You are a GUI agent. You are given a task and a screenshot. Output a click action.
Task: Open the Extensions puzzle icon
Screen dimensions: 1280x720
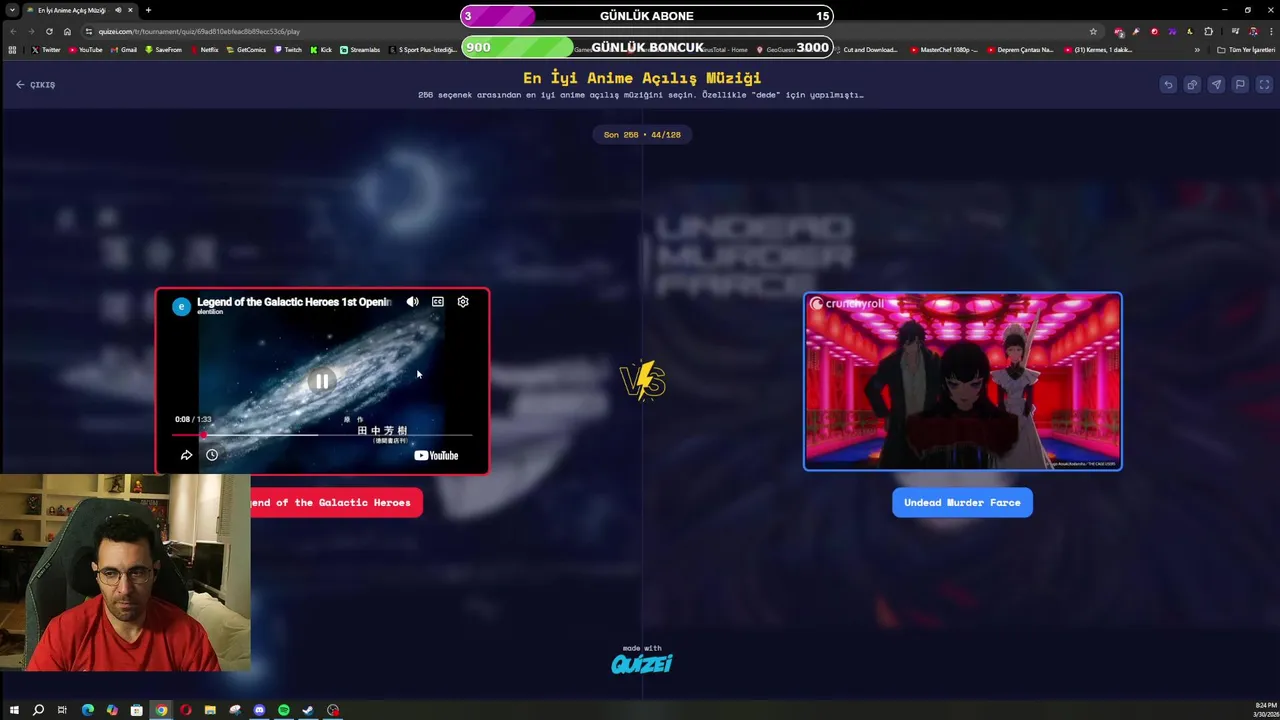[x=1208, y=31]
